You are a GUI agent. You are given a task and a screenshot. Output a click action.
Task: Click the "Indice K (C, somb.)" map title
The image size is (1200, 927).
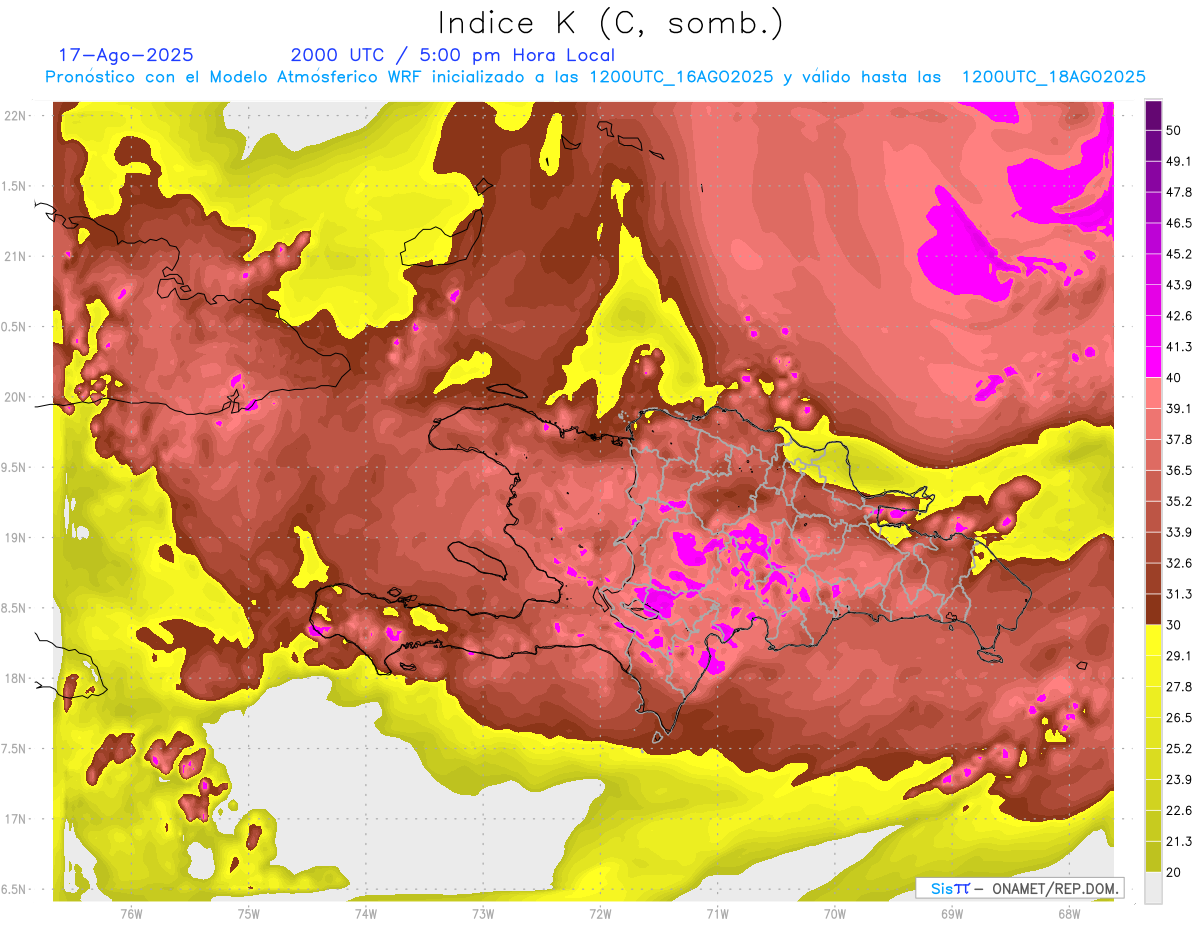611,23
